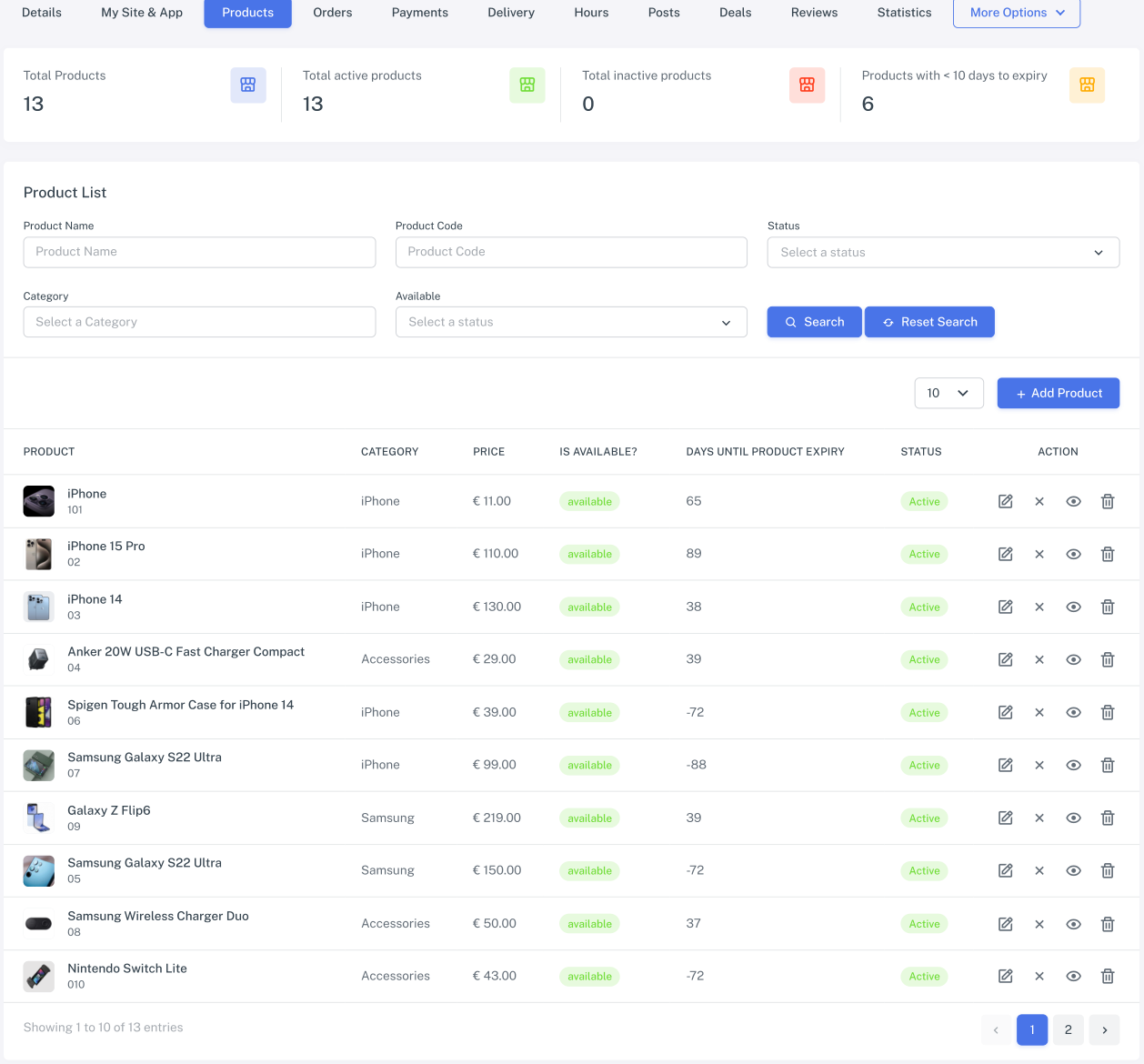Click the Total inactive products red icon
The height and width of the screenshot is (1064, 1144).
tap(807, 85)
